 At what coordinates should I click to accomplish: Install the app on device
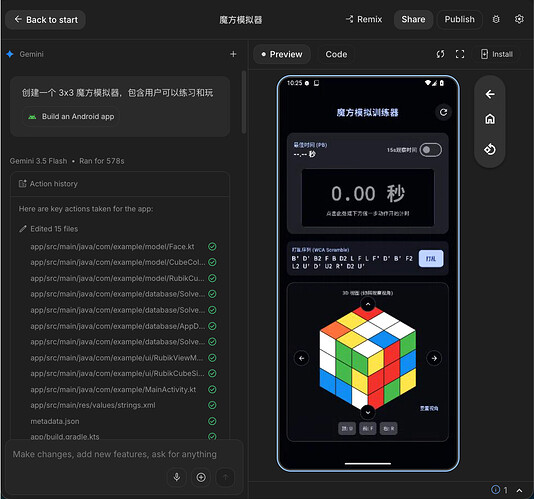point(497,54)
